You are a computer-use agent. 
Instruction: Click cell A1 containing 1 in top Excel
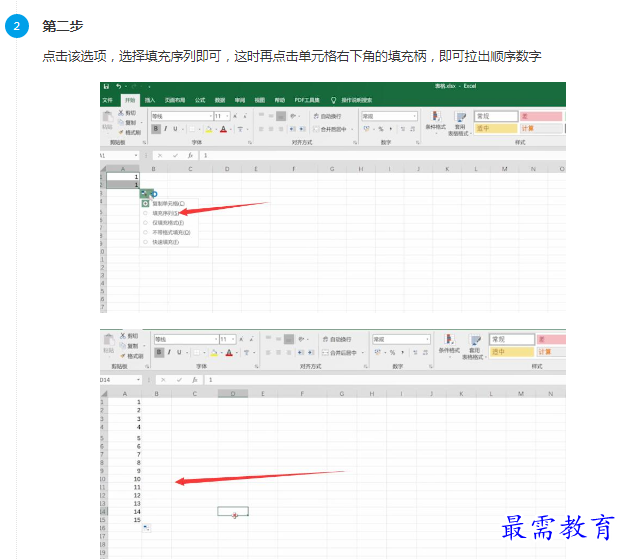coord(123,177)
